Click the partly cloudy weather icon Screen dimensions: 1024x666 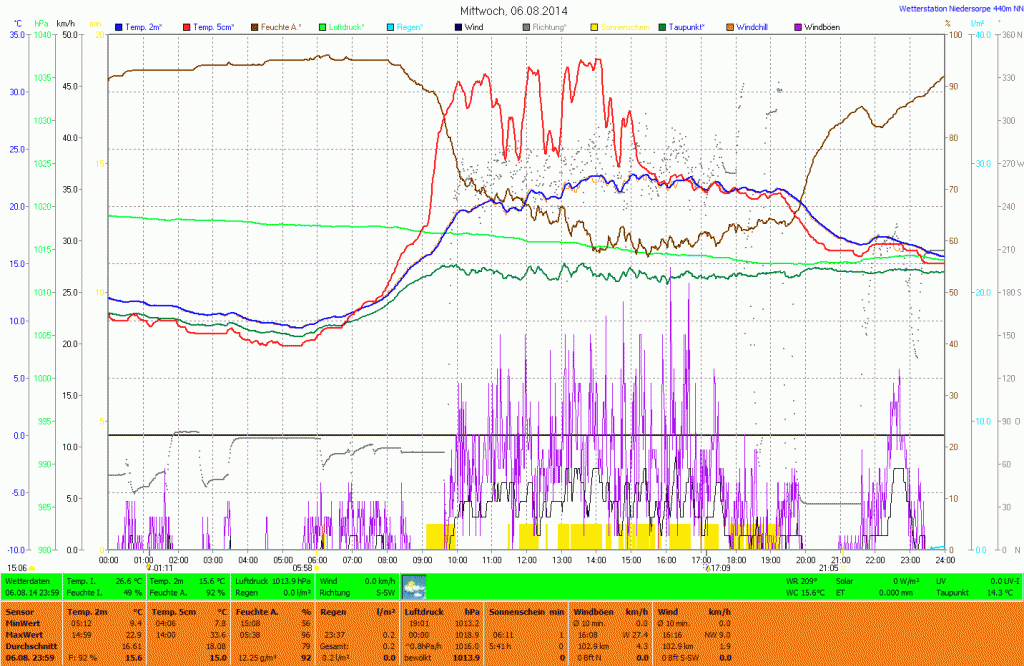(x=414, y=586)
